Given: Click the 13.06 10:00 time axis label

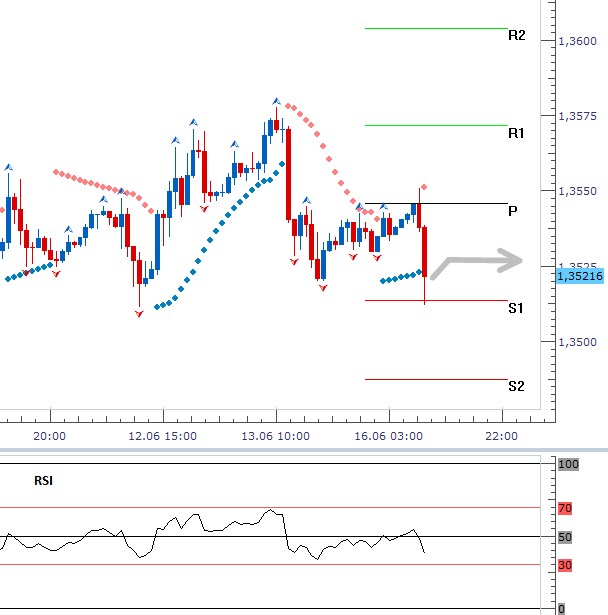Looking at the screenshot, I should tap(277, 436).
